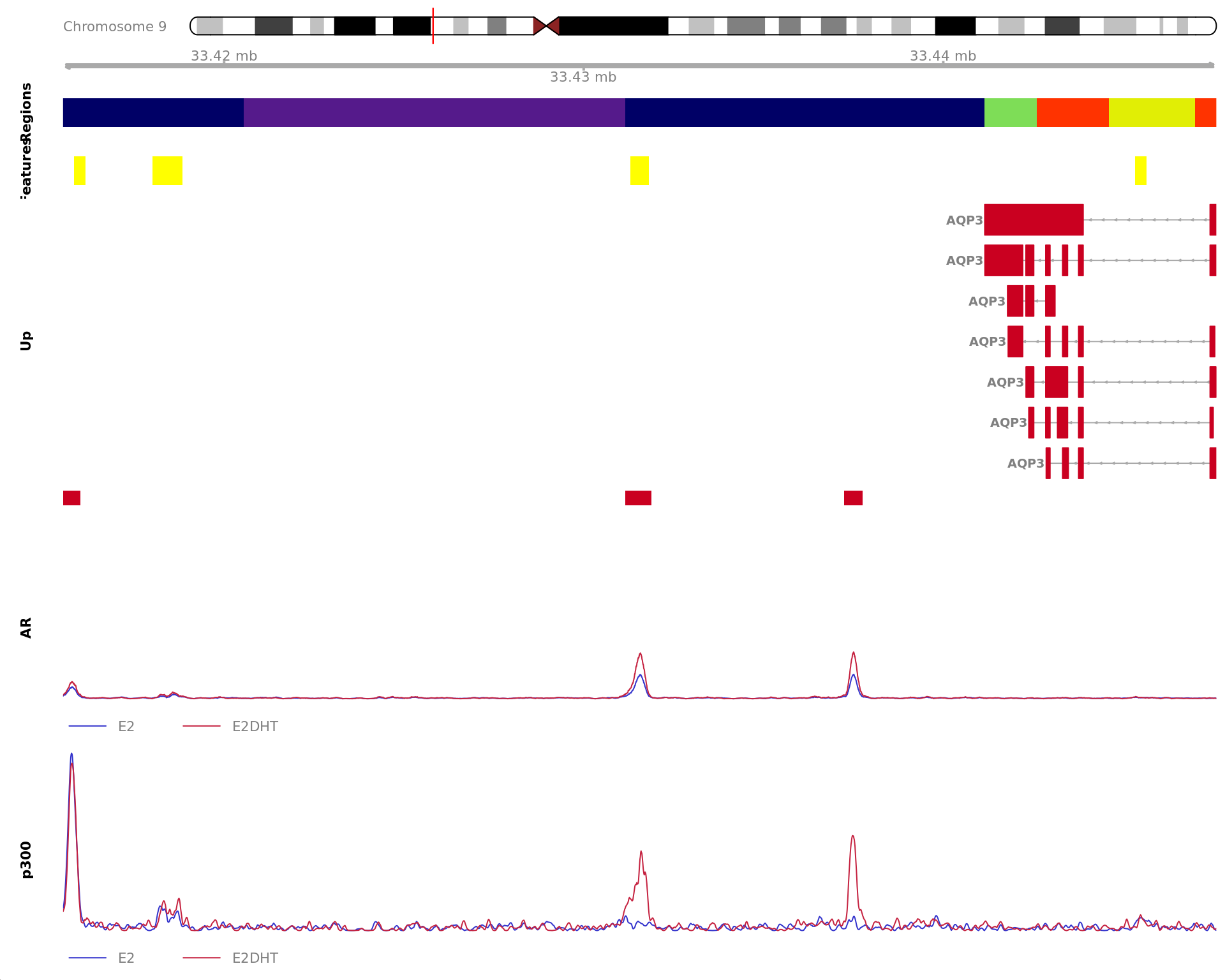Click the '33.43 mb' axis label
Viewport: 1225px width, 980px height.
pyautogui.click(x=583, y=77)
